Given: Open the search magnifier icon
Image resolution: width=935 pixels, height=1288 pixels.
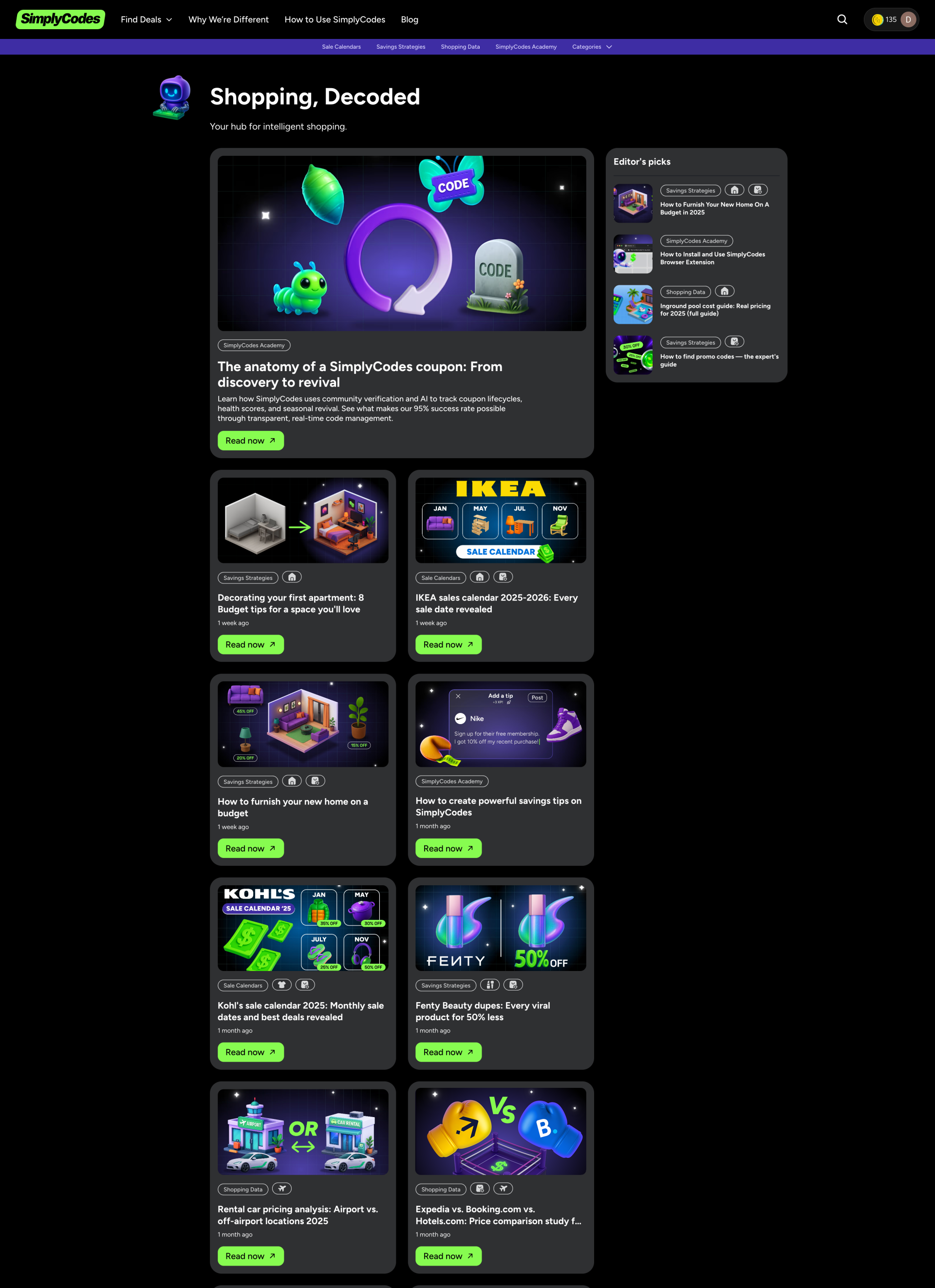Looking at the screenshot, I should 842,19.
